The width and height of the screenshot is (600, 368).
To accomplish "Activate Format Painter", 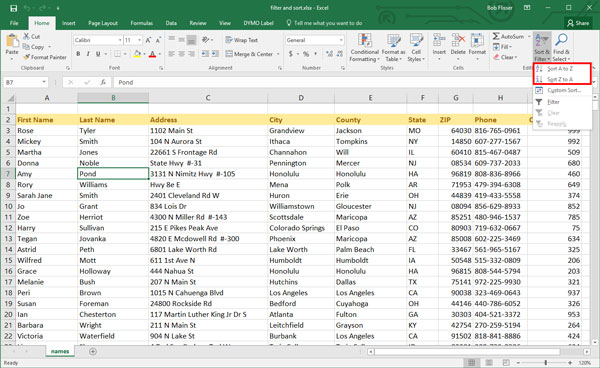I will (x=45, y=57).
